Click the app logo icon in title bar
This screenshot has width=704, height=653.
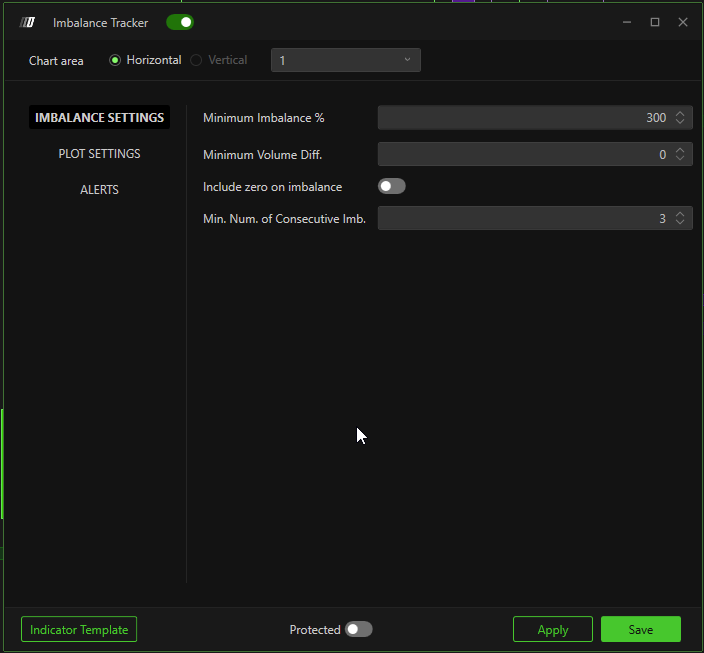(28, 22)
